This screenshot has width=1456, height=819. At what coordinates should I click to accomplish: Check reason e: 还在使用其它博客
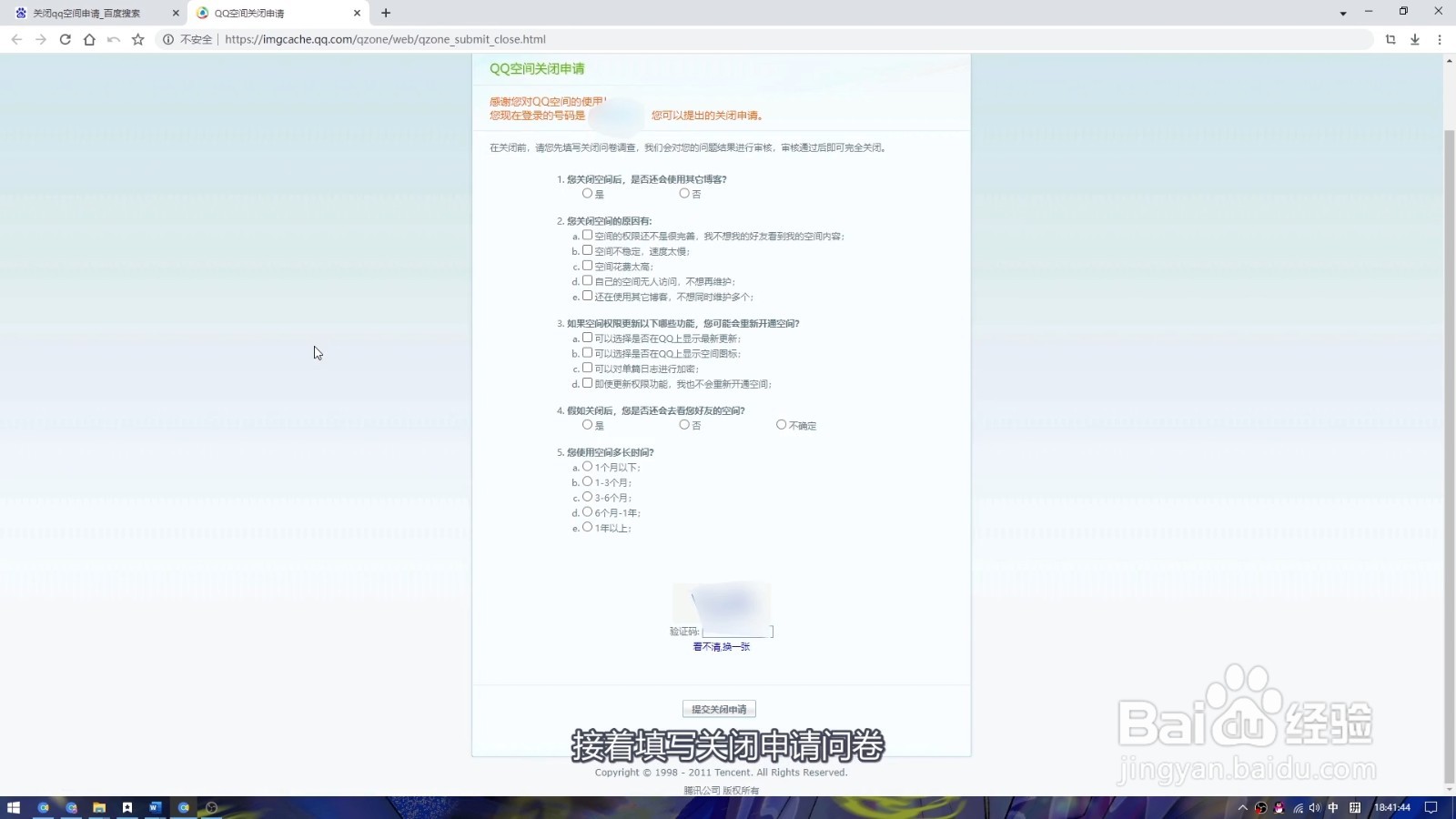[587, 296]
